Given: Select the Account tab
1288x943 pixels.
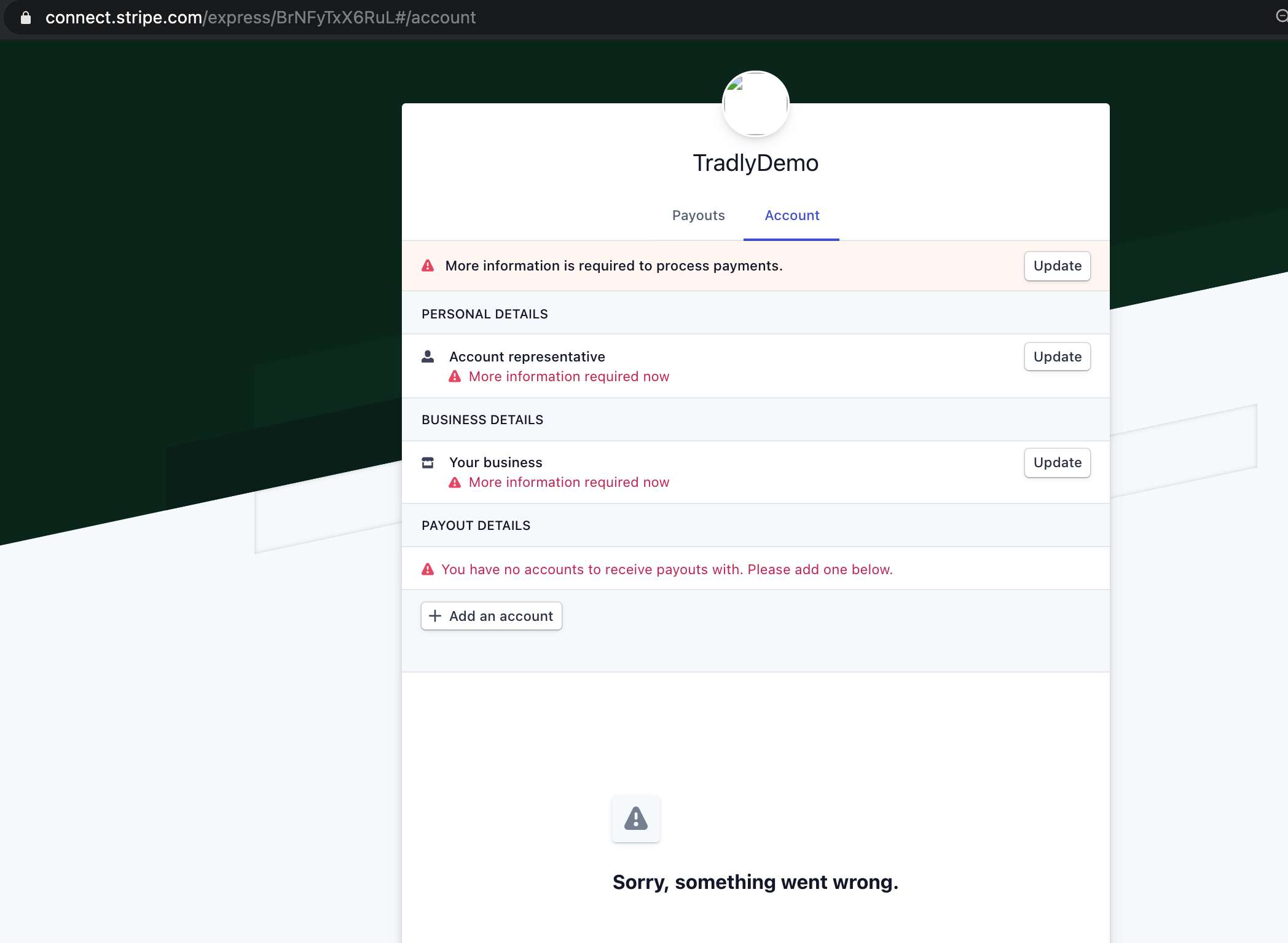Looking at the screenshot, I should 791,215.
